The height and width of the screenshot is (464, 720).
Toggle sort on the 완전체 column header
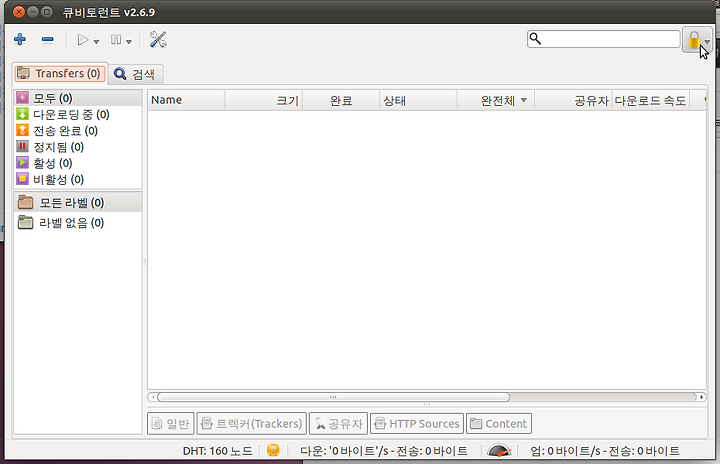[496, 100]
